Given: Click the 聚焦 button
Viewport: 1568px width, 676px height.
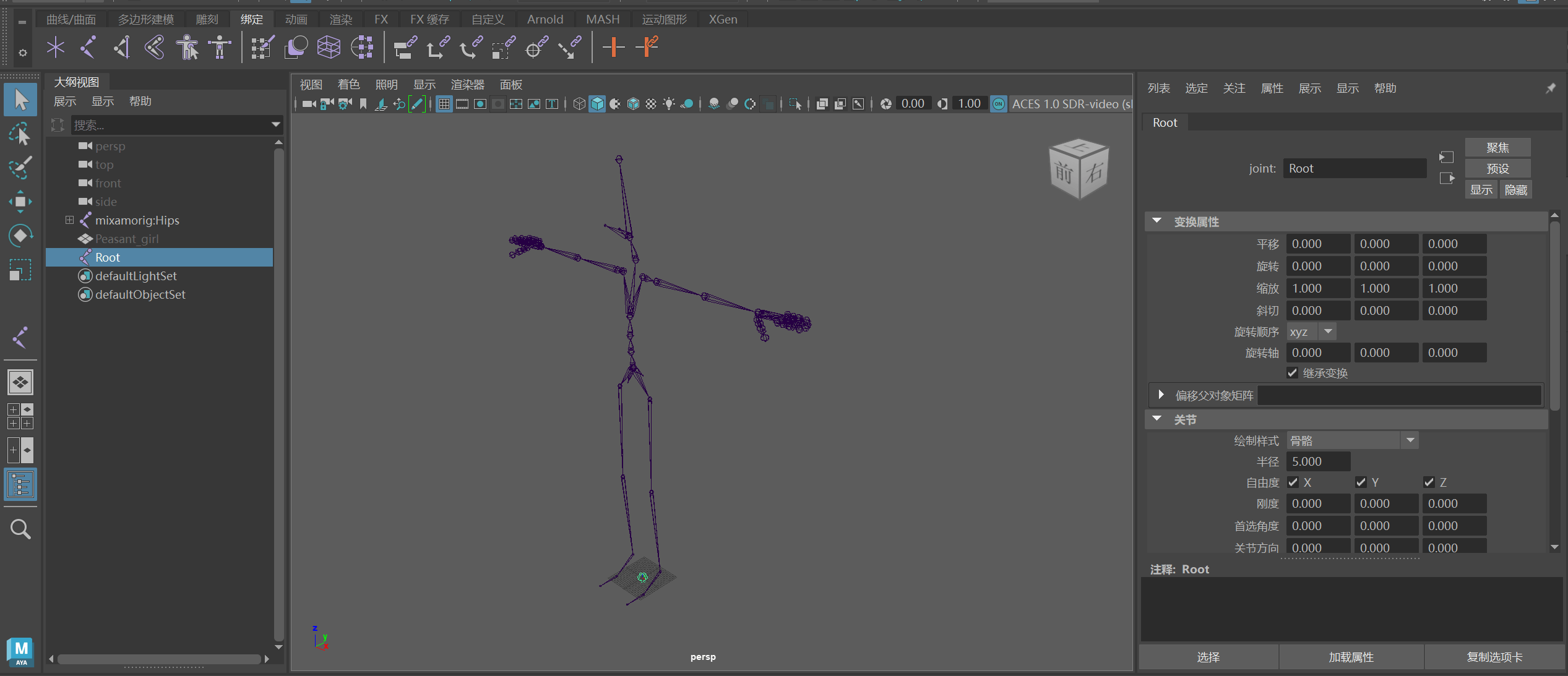Looking at the screenshot, I should point(1497,148).
